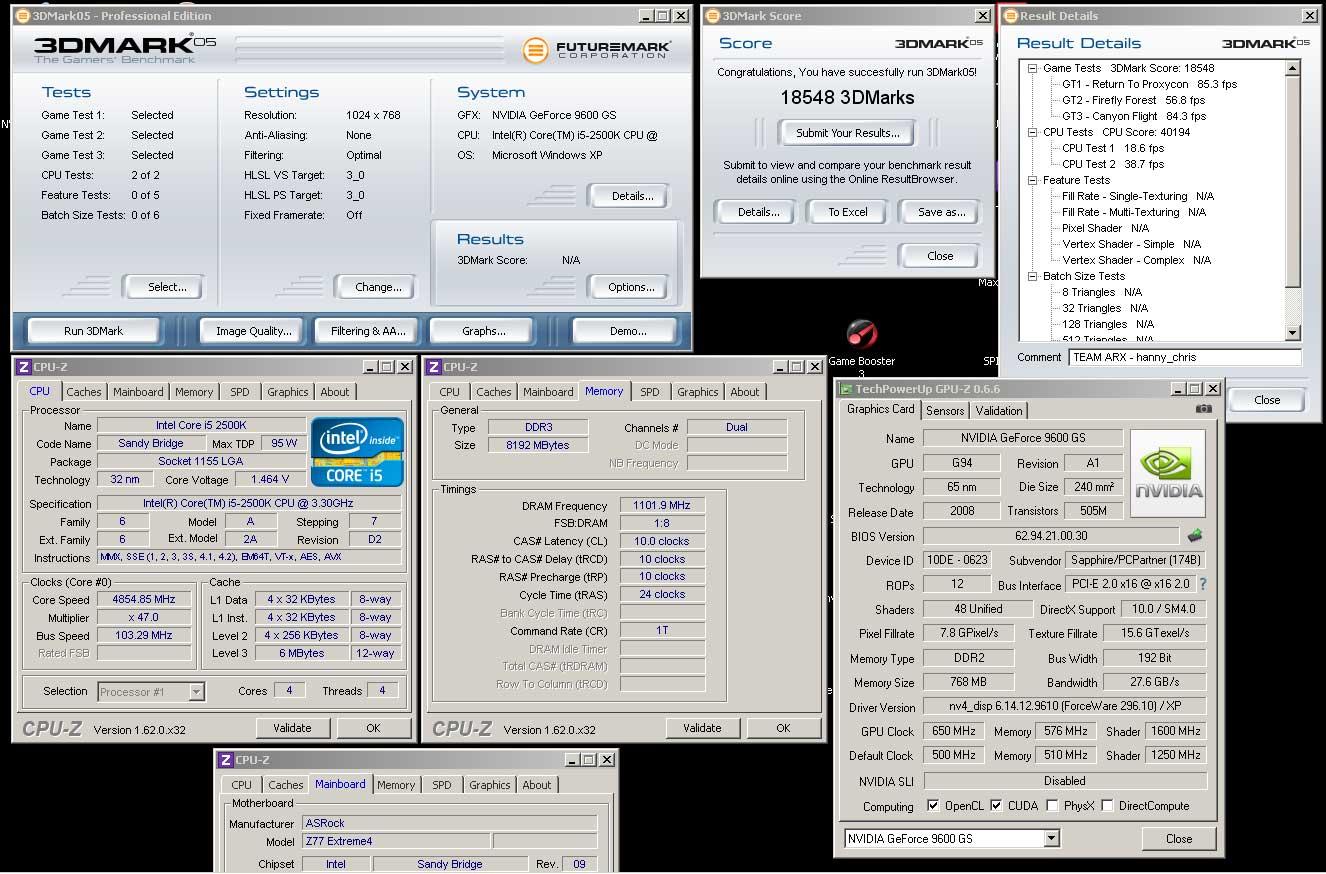Image resolution: width=1326 pixels, height=874 pixels.
Task: Export the score with To Excel
Action: 848,212
